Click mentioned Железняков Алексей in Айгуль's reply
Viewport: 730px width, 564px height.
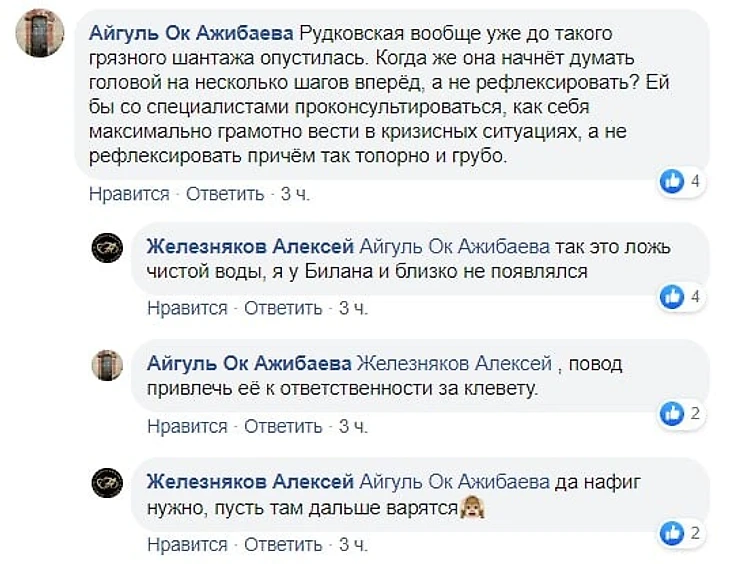(x=454, y=362)
